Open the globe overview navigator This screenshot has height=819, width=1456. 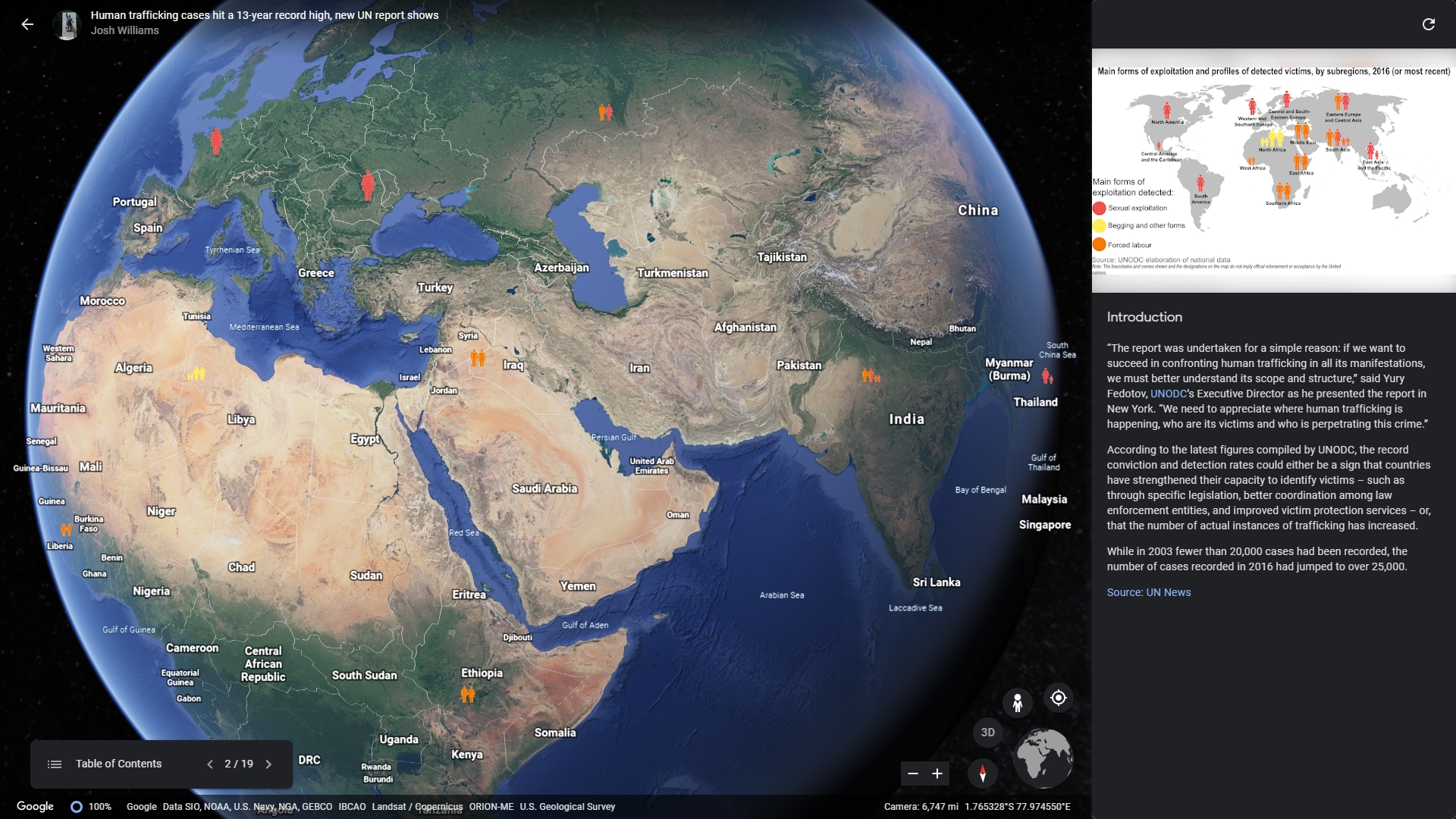click(x=1043, y=758)
